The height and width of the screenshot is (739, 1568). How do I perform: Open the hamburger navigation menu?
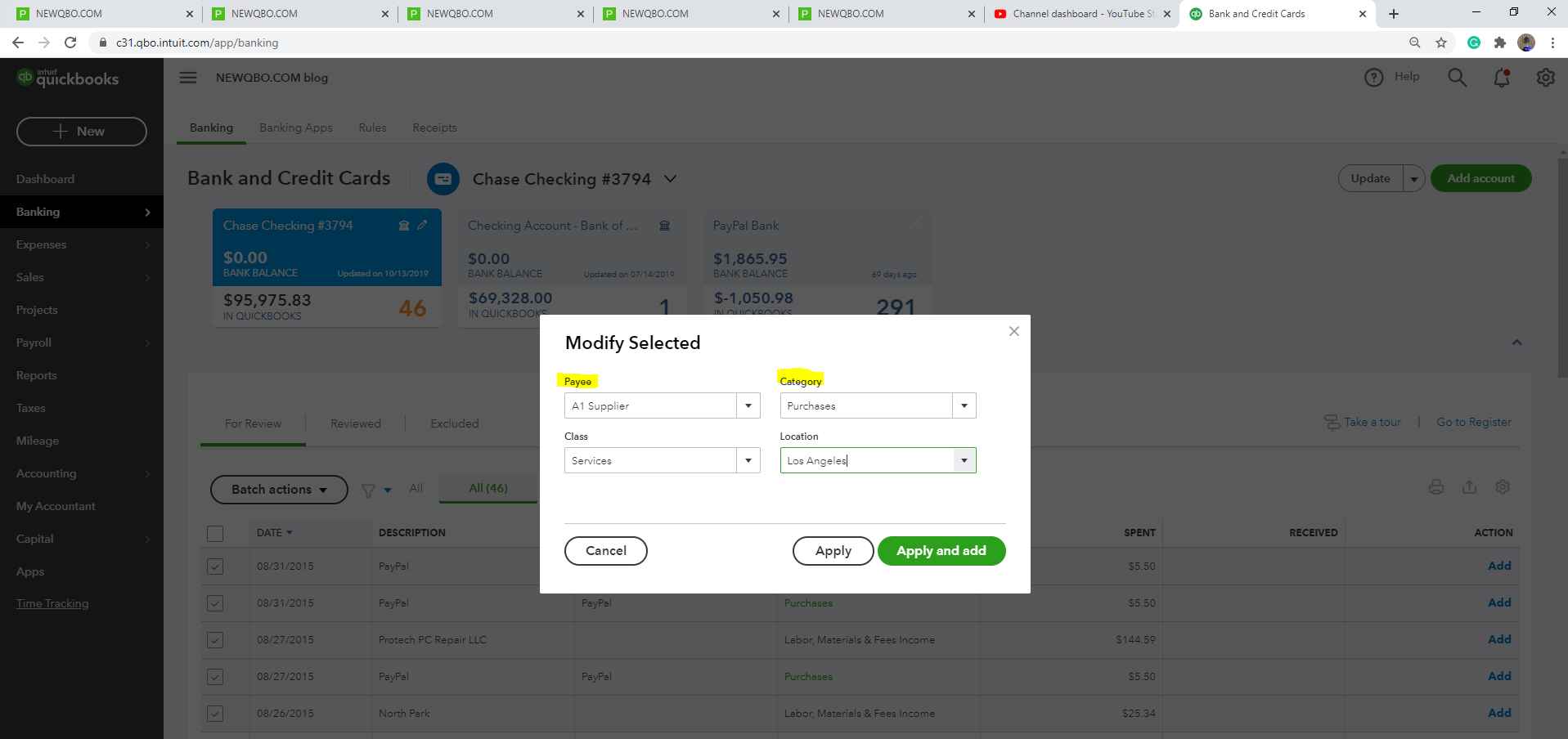point(187,77)
